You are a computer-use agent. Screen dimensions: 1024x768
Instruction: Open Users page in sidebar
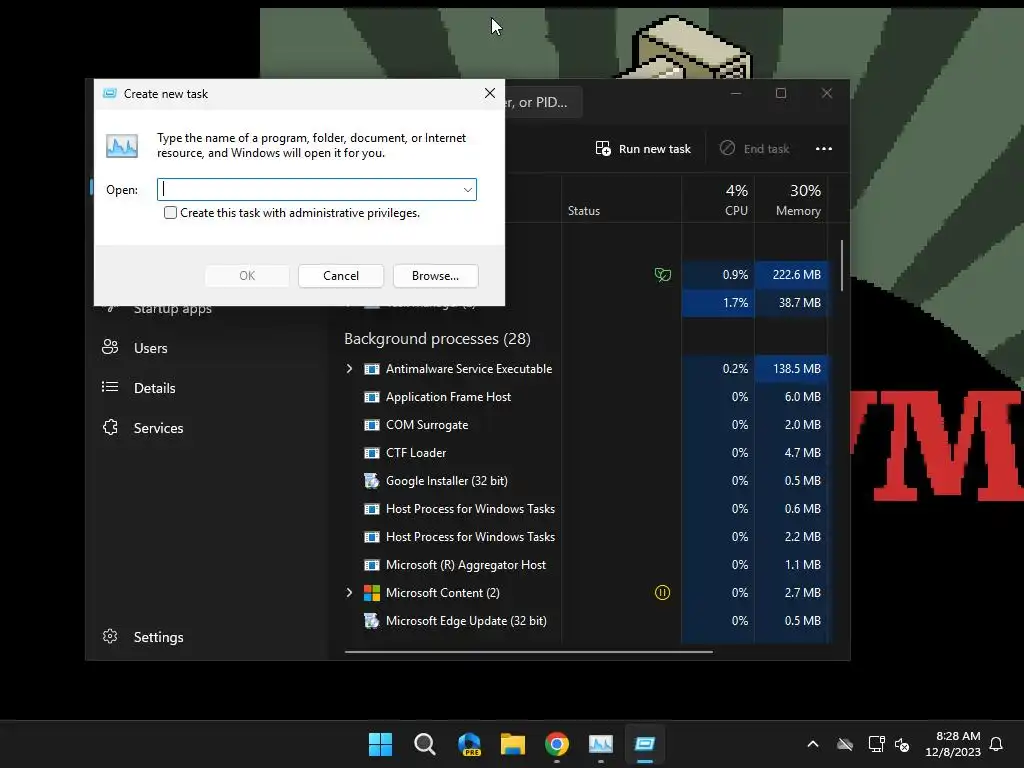pos(150,348)
